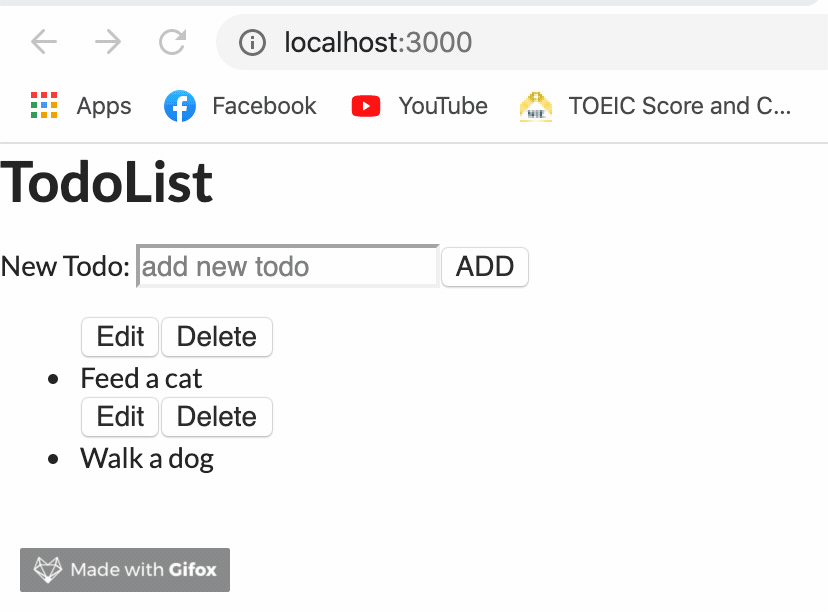Click the TodoList heading

[x=105, y=182]
